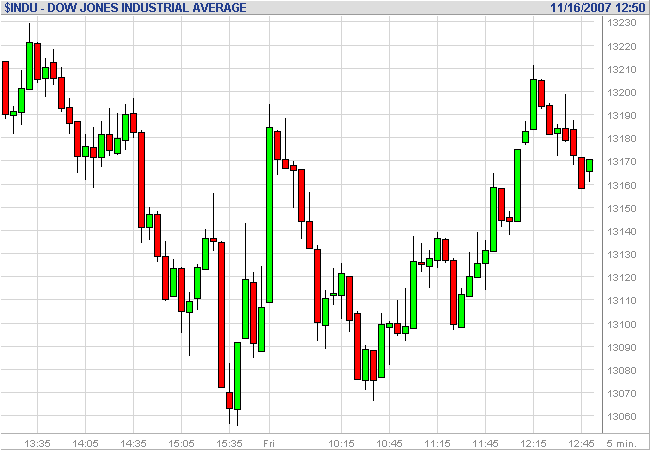
Task: Select the 13180 price axis label
Action: [621, 138]
